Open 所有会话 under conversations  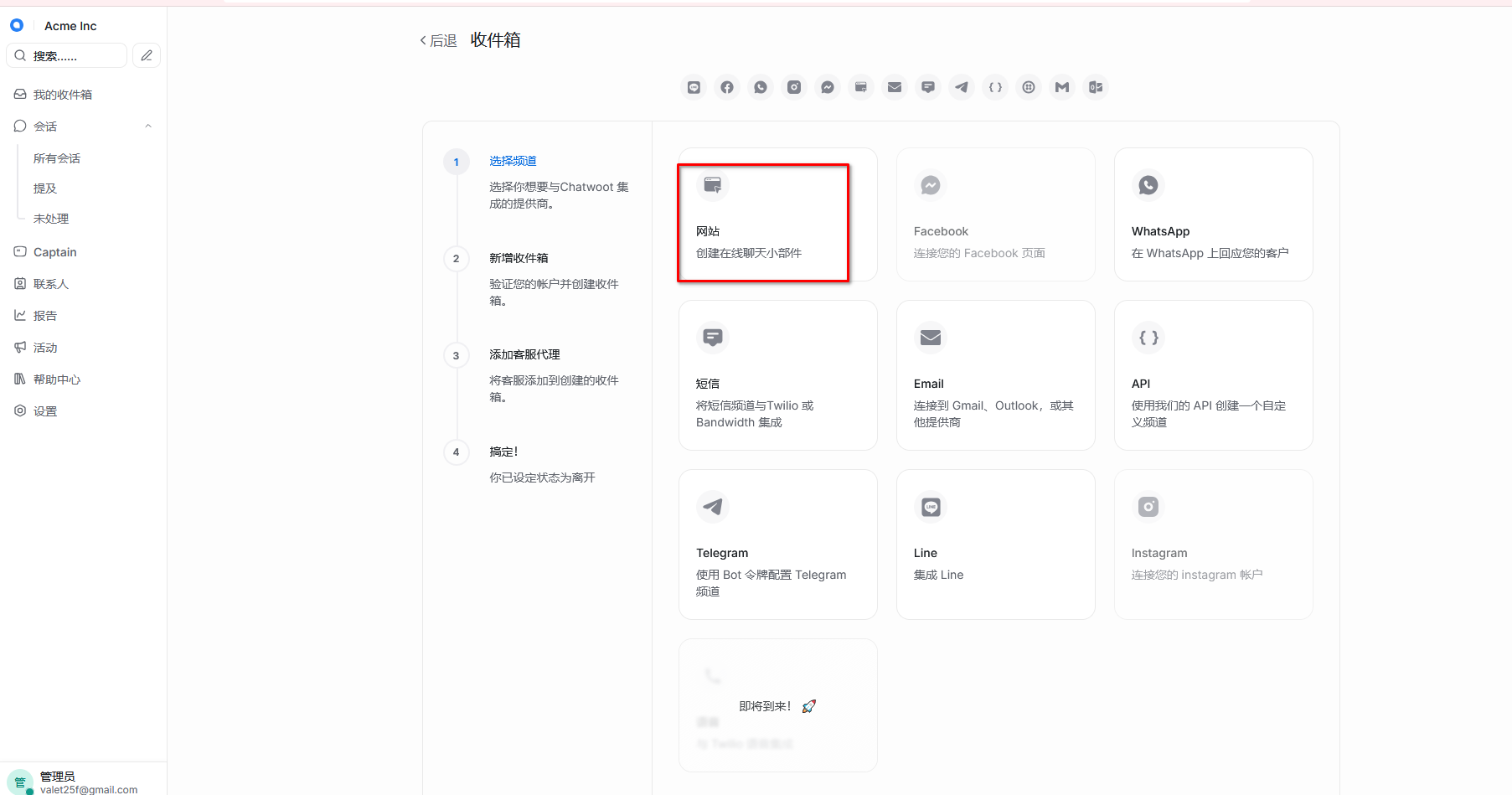(57, 158)
